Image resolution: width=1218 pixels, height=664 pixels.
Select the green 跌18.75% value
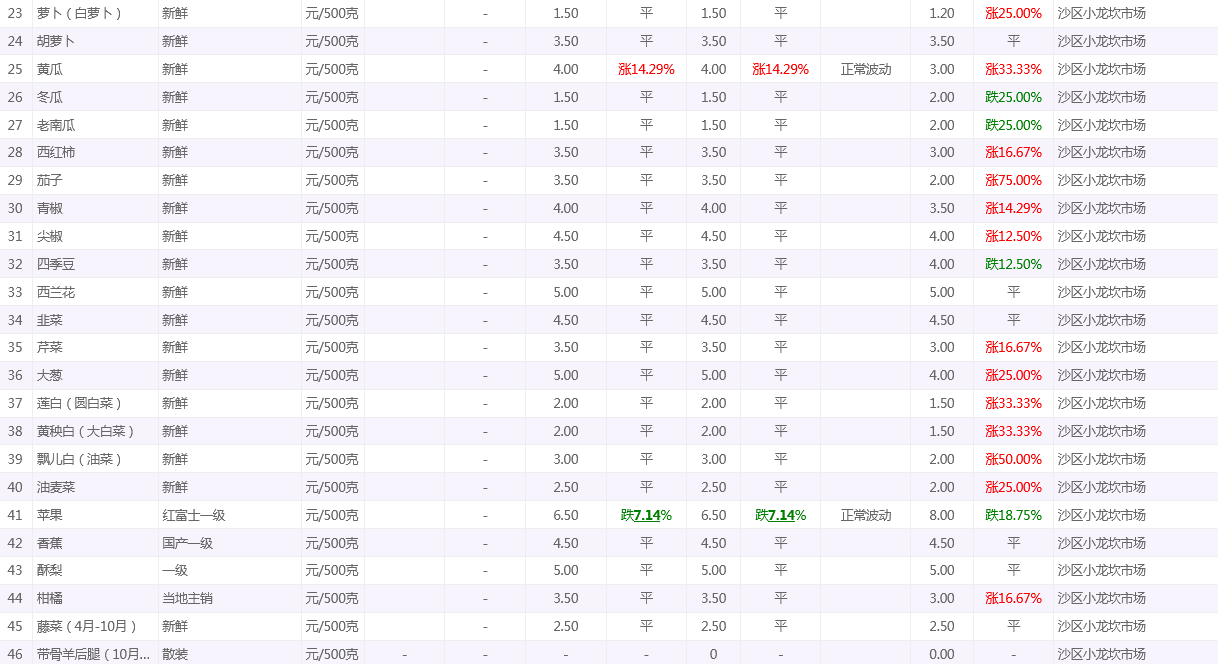1013,515
